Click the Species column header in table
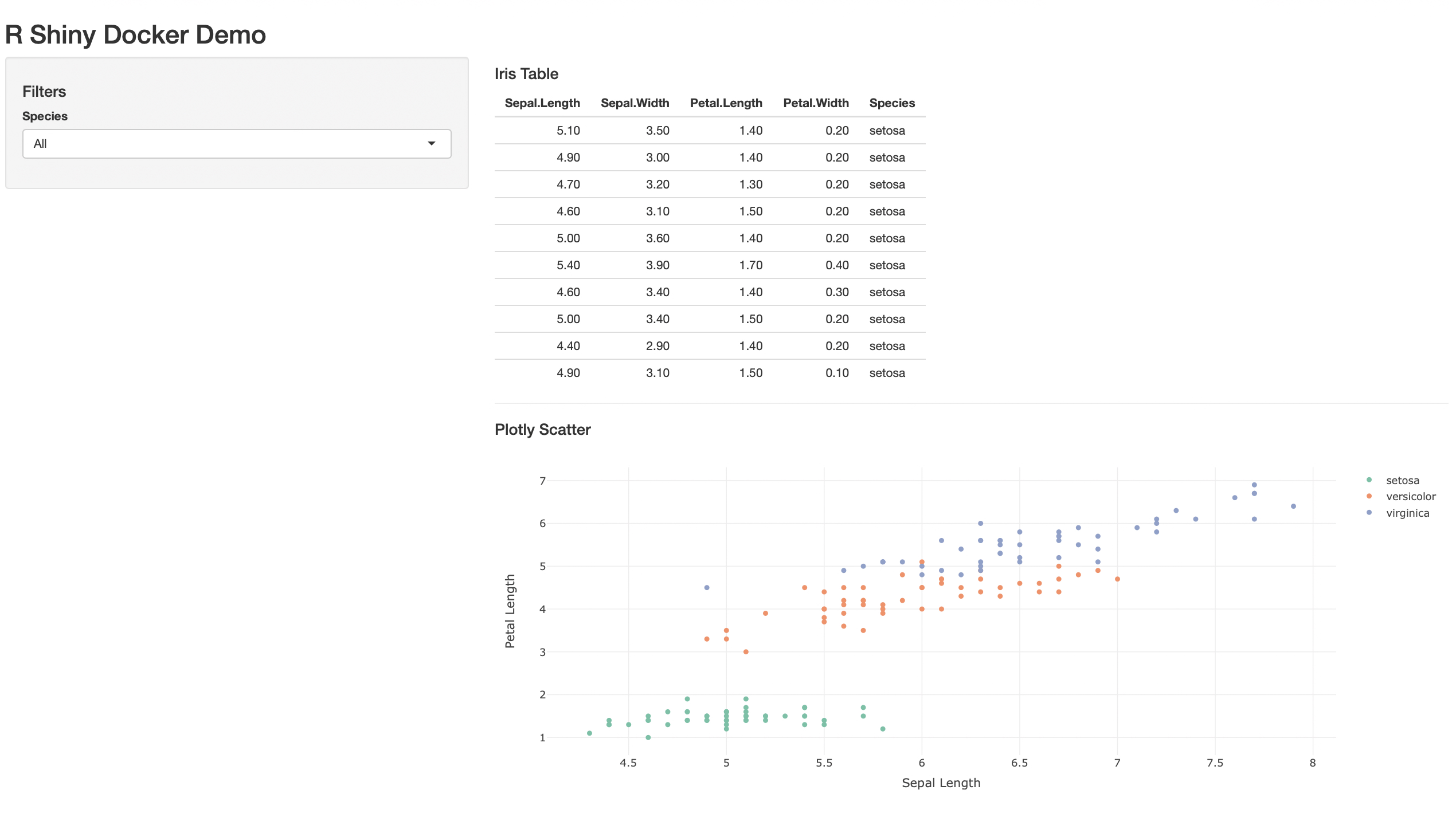Viewport: 1456px width, 825px height. [891, 103]
